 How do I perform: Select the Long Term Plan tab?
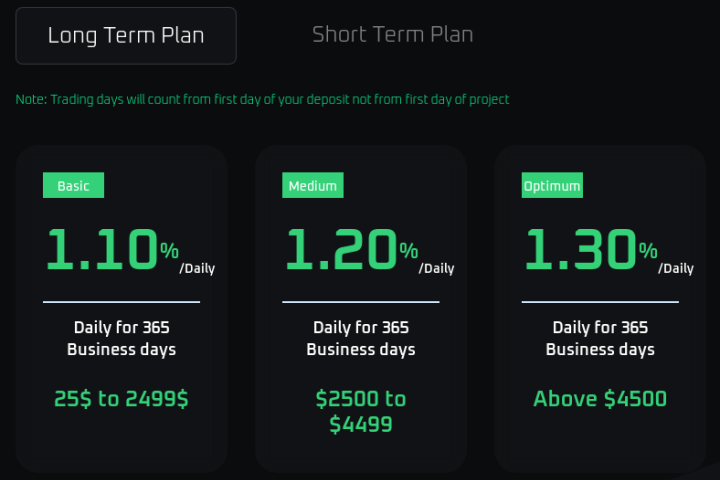click(x=126, y=36)
